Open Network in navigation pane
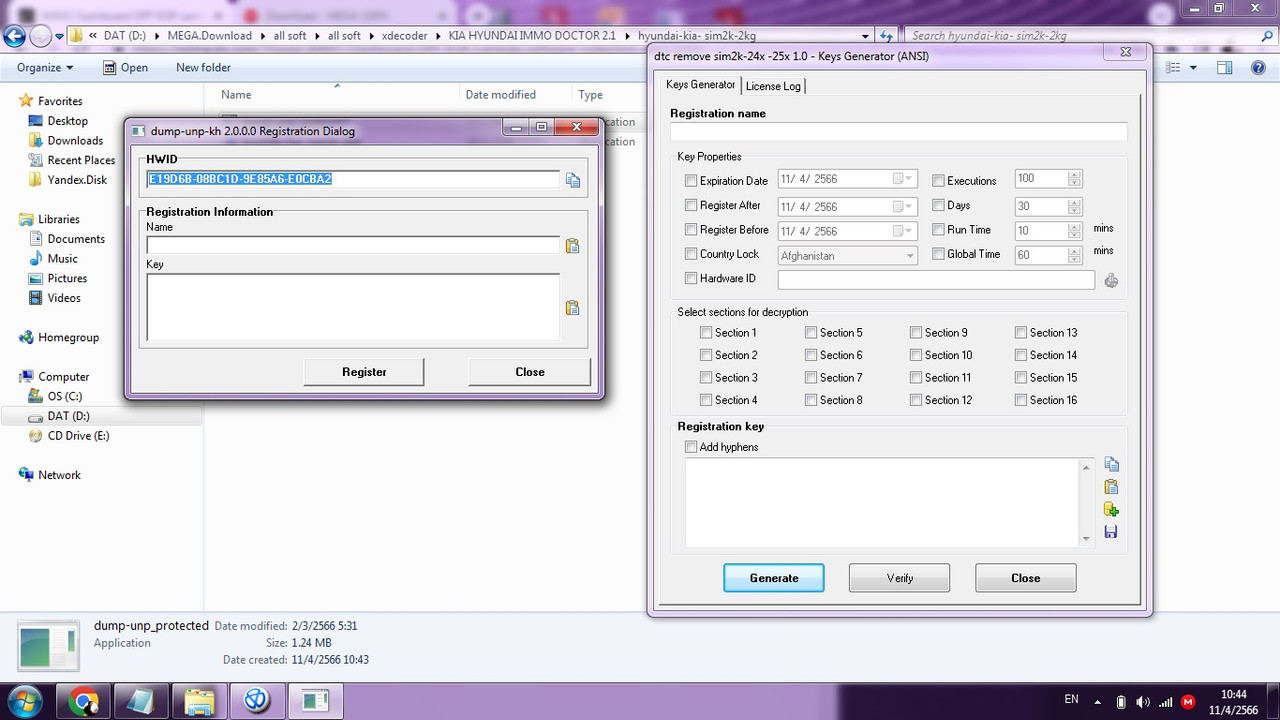Screen dimensions: 1280x720 click(59, 475)
